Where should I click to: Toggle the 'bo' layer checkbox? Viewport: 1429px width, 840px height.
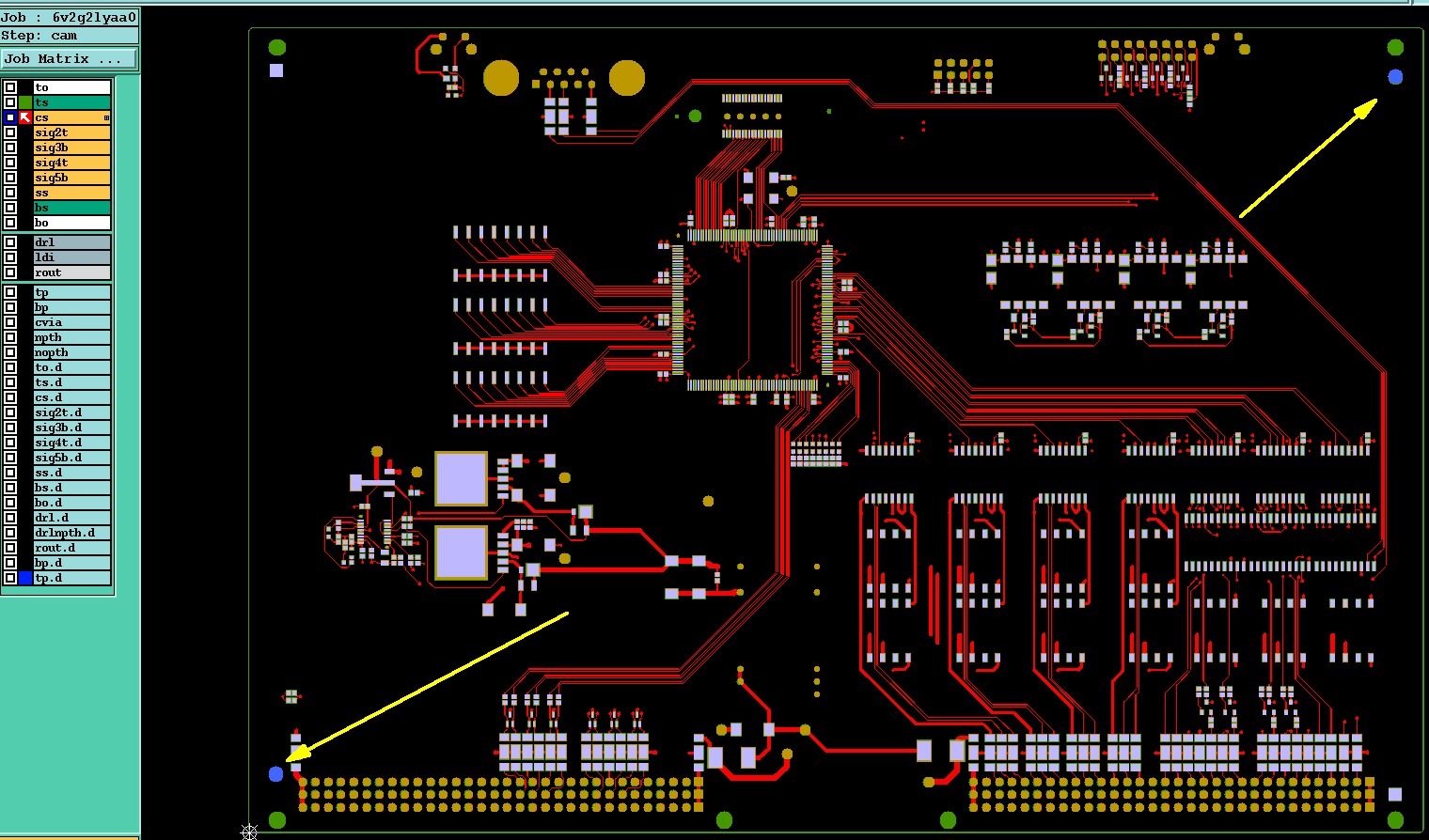click(x=10, y=223)
